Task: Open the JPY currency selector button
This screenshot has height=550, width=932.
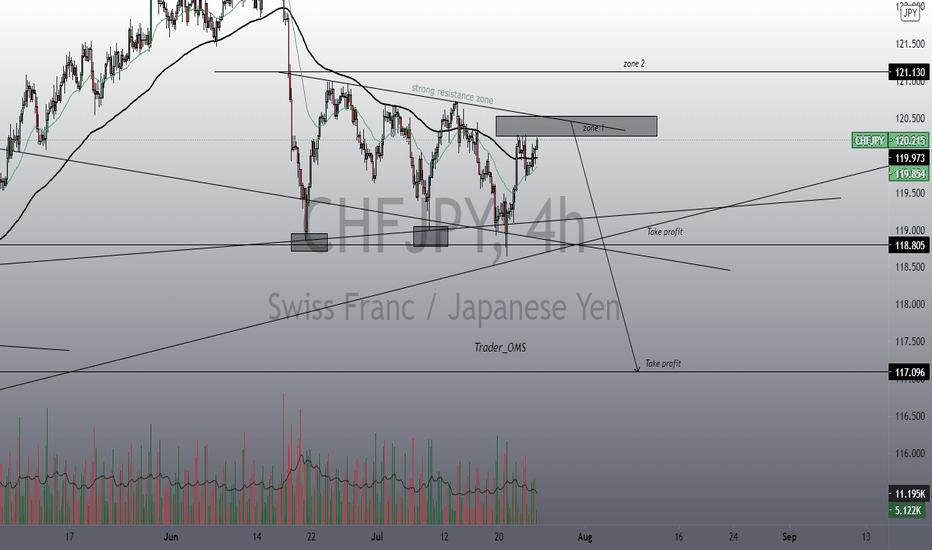Action: [x=909, y=13]
